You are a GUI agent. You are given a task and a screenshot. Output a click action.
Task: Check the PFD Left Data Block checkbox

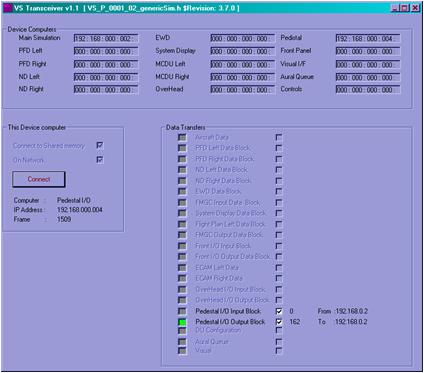point(279,148)
